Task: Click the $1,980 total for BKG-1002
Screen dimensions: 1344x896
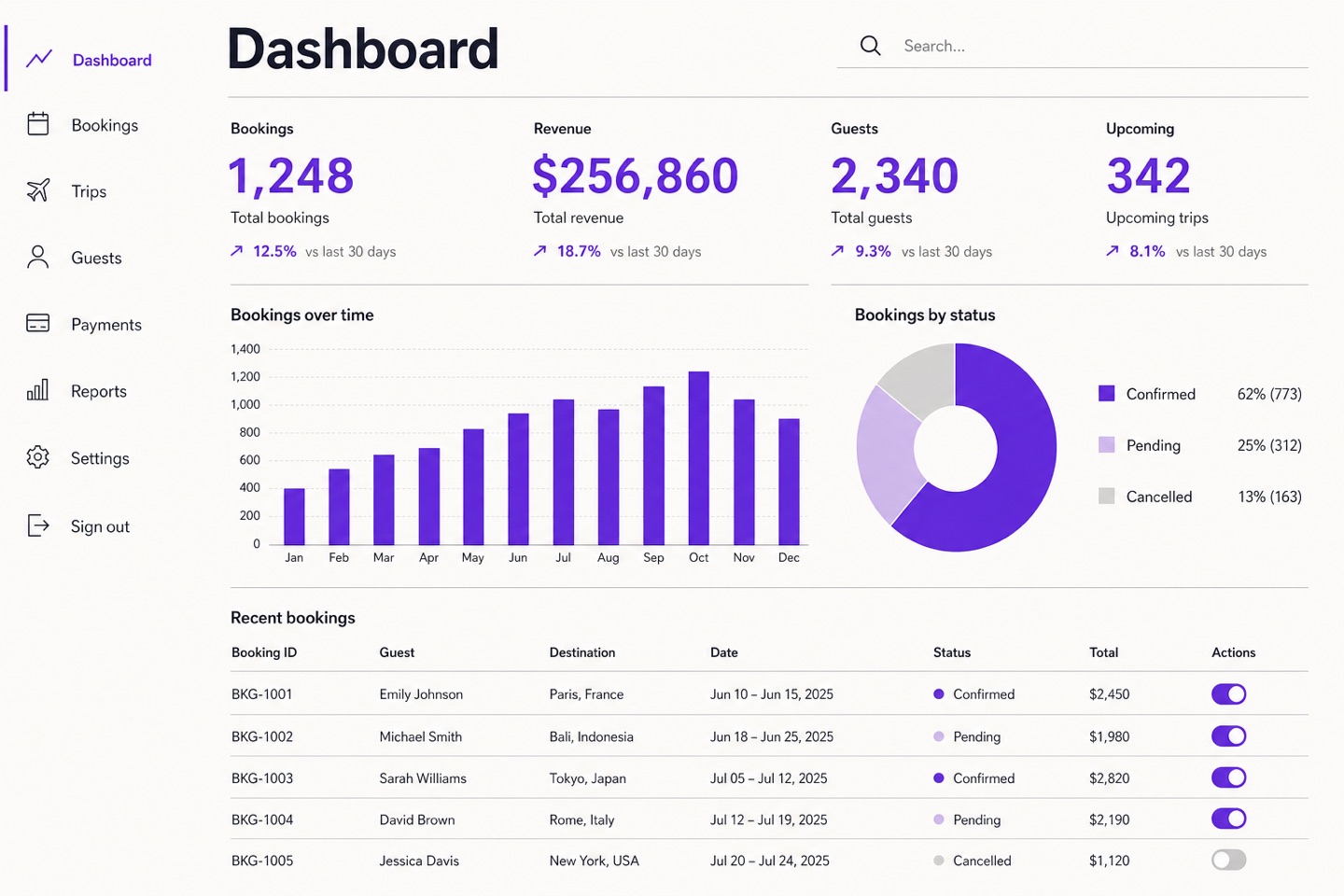Action: click(1110, 736)
